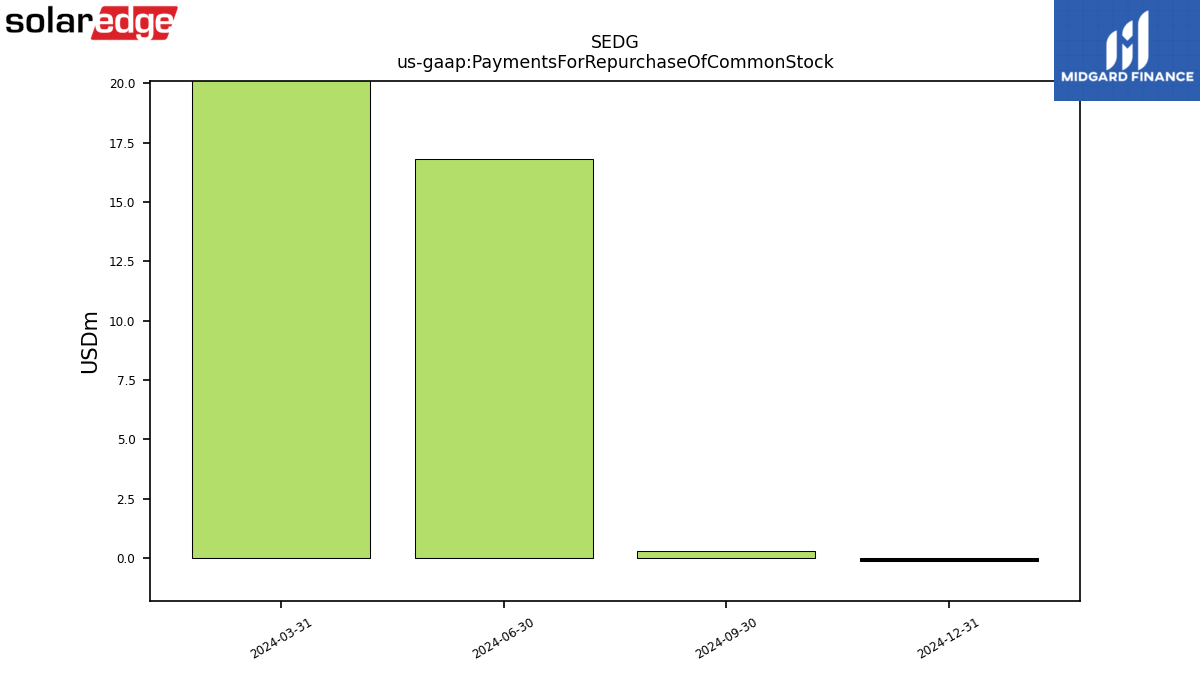Click the 2.5 y-axis tick label

point(126,499)
